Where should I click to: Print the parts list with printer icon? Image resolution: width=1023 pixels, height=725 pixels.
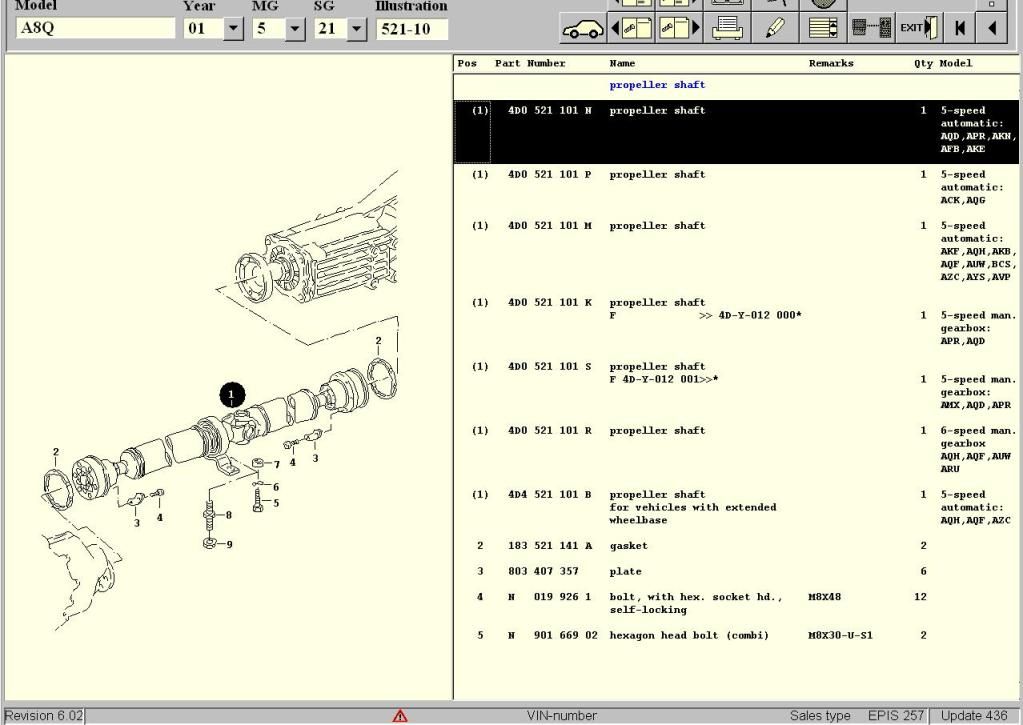pyautogui.click(x=727, y=29)
